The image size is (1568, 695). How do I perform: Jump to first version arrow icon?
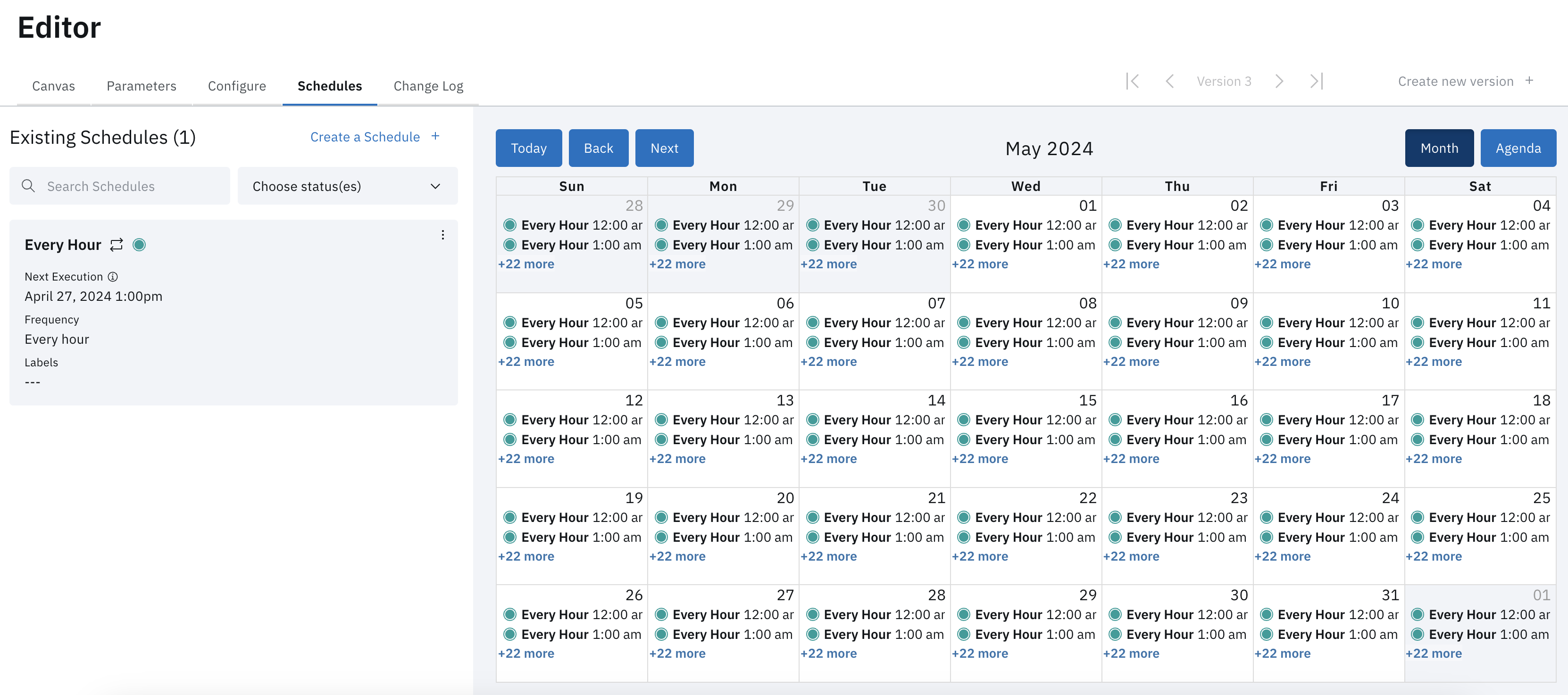tap(1132, 81)
